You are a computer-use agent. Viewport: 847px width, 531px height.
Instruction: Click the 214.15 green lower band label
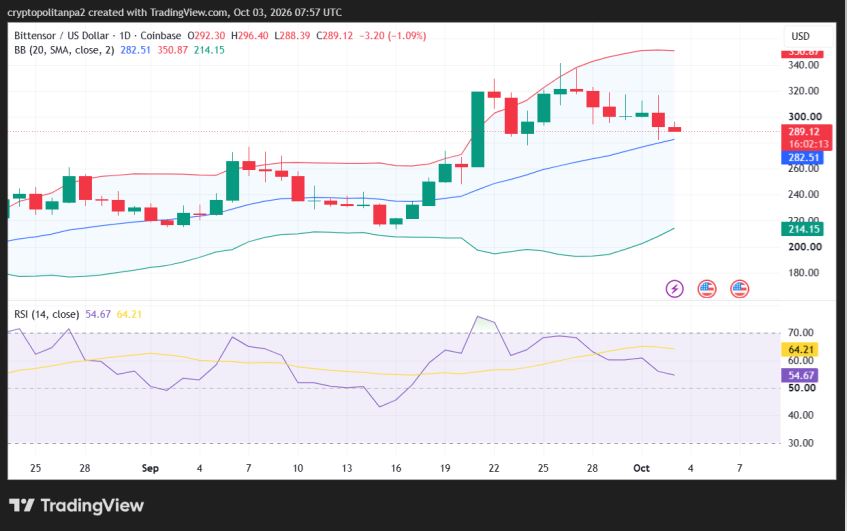[803, 229]
